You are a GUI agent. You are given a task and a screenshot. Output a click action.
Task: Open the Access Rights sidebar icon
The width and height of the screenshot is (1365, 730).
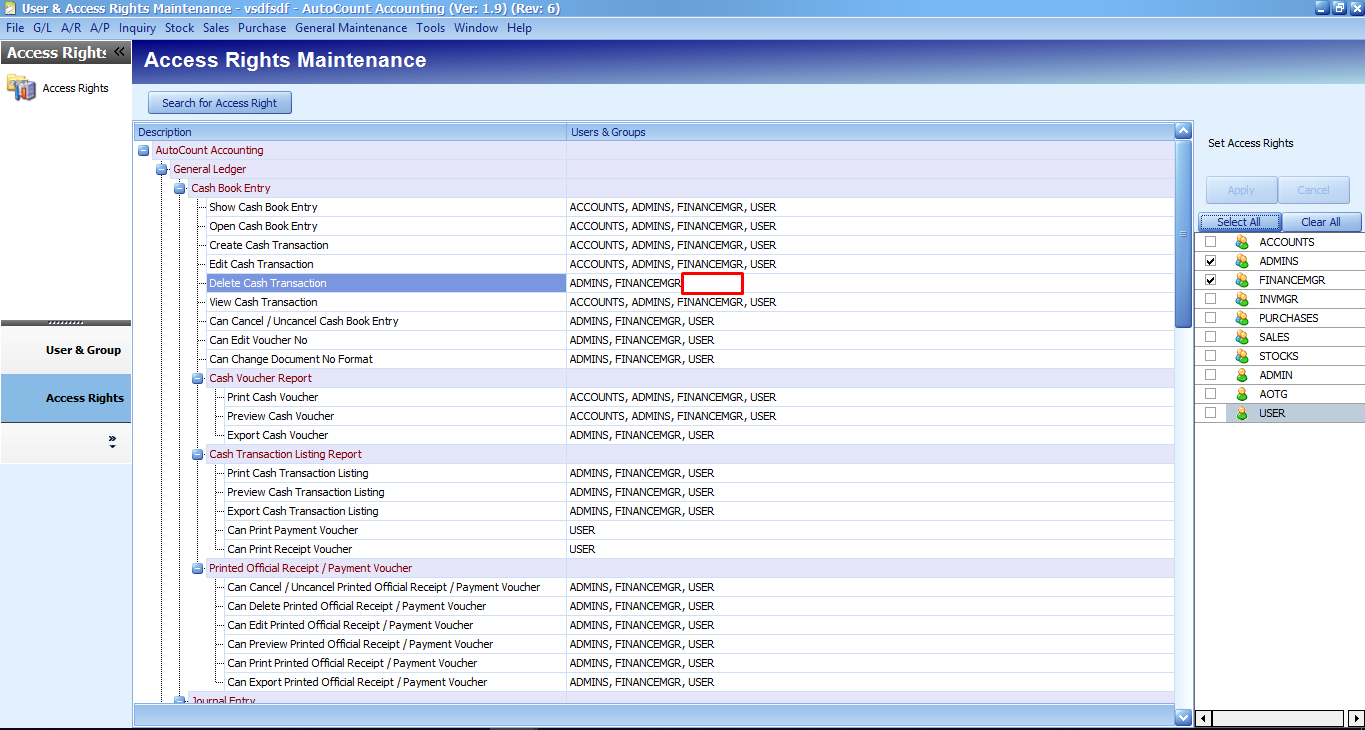22,88
